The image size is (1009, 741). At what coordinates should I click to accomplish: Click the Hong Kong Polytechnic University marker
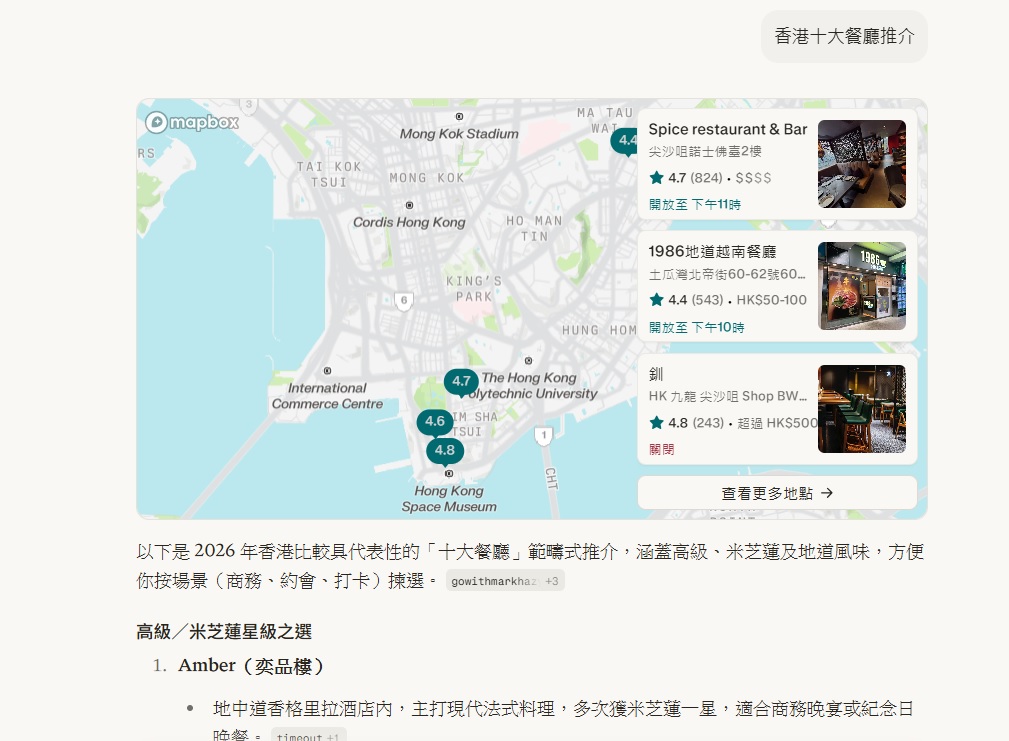click(528, 361)
